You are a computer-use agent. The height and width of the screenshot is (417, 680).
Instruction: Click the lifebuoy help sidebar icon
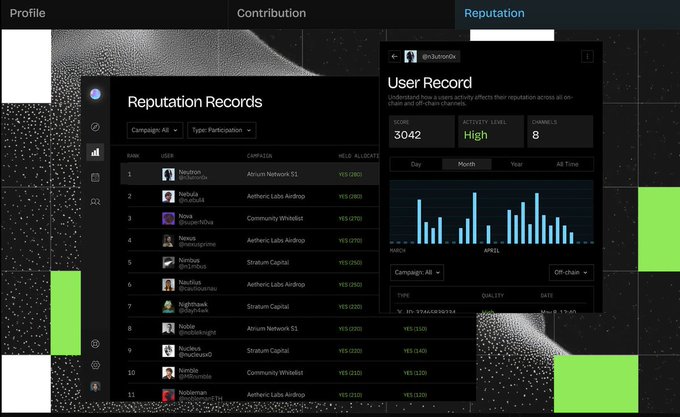pyautogui.click(x=95, y=344)
